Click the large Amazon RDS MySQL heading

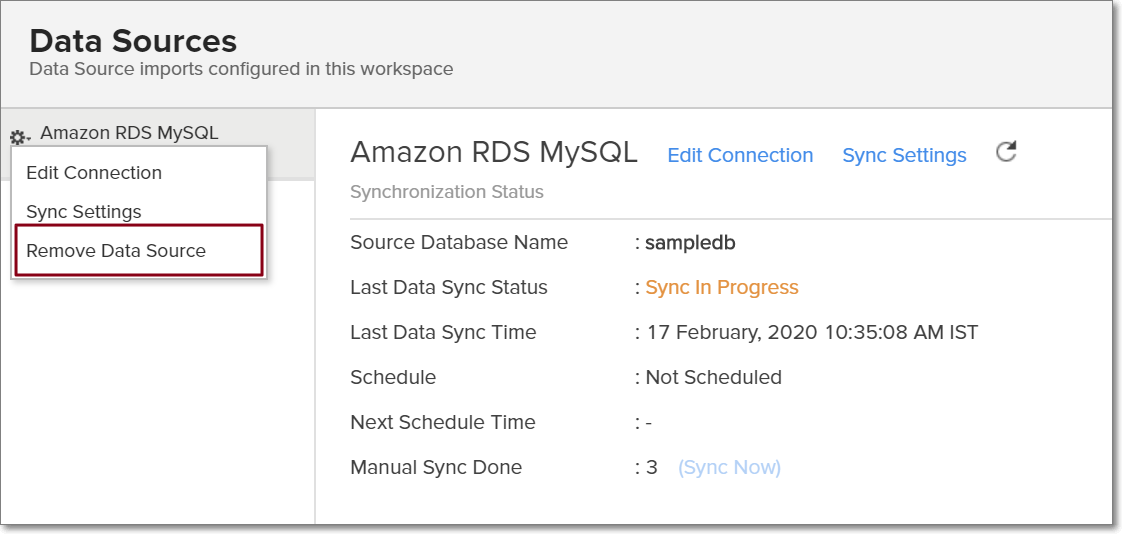[x=494, y=152]
